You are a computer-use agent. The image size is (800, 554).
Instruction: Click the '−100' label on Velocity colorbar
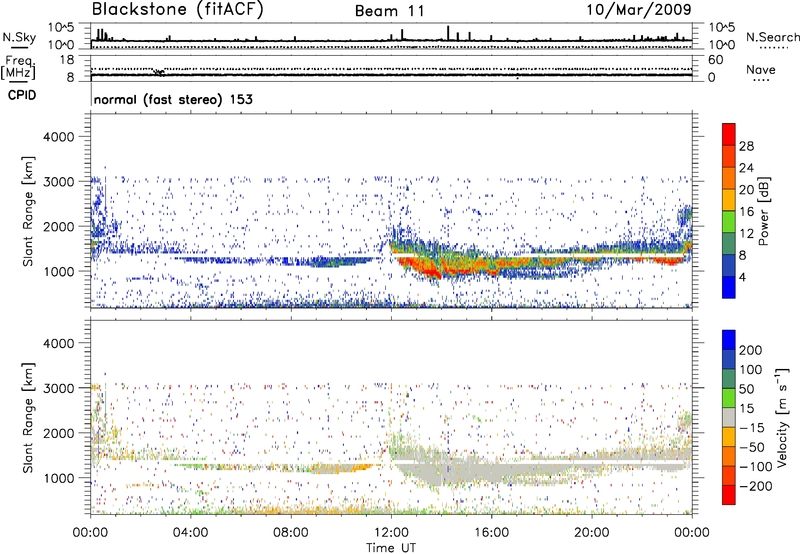point(755,467)
